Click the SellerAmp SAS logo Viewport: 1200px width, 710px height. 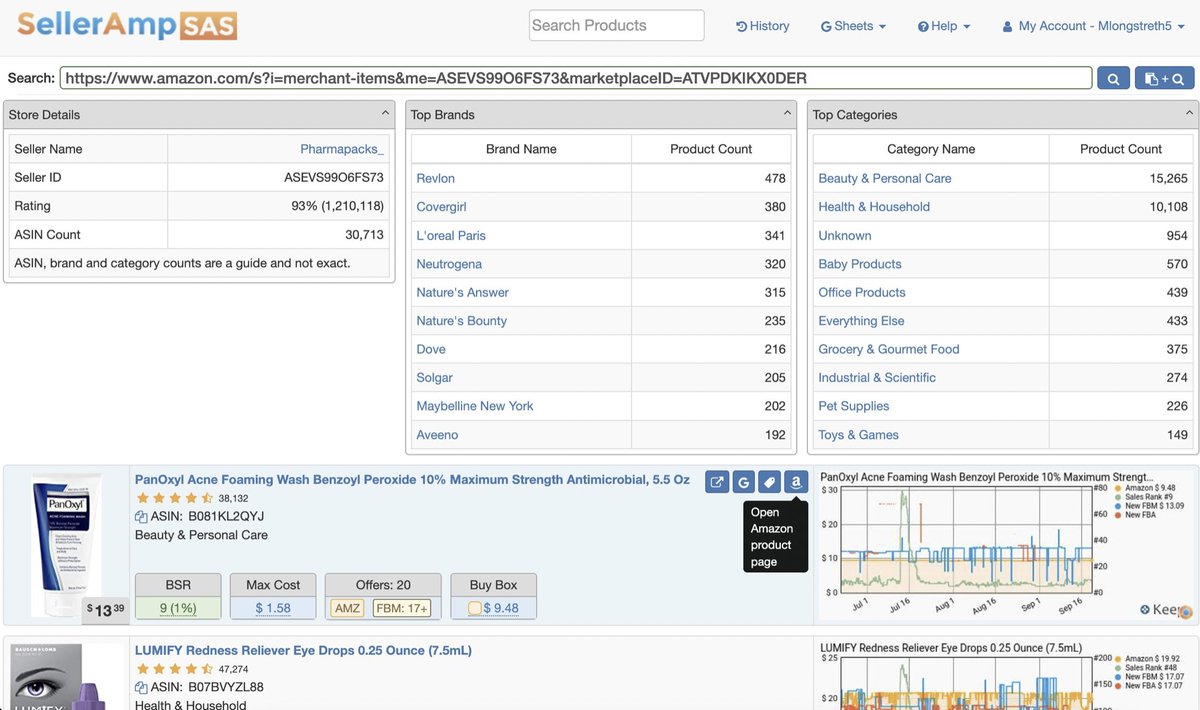[127, 25]
